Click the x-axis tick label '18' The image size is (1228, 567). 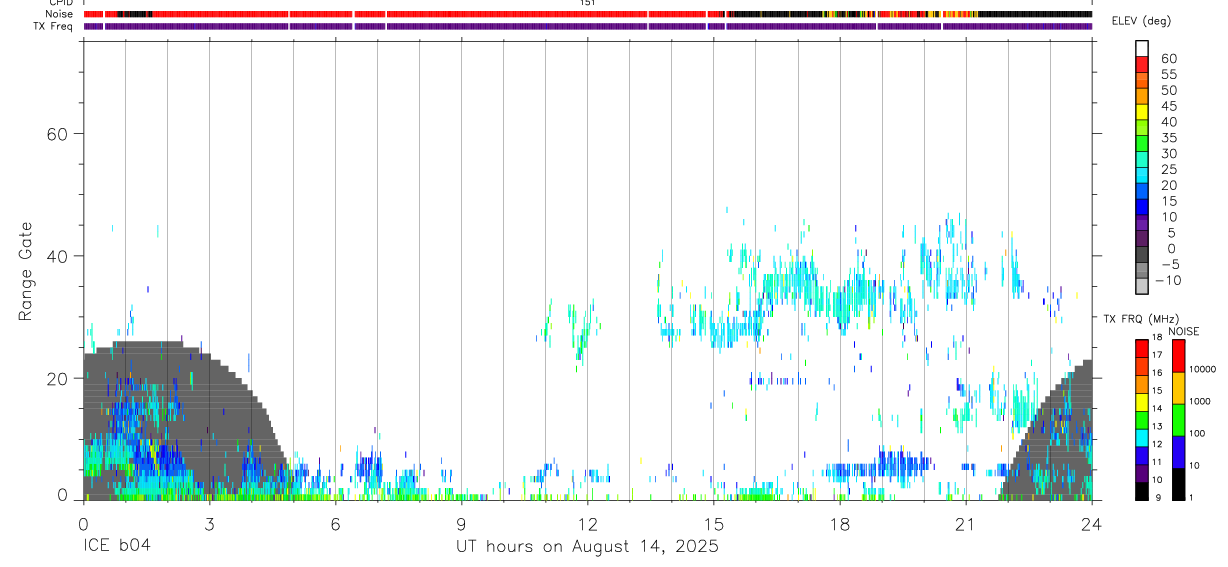click(839, 524)
